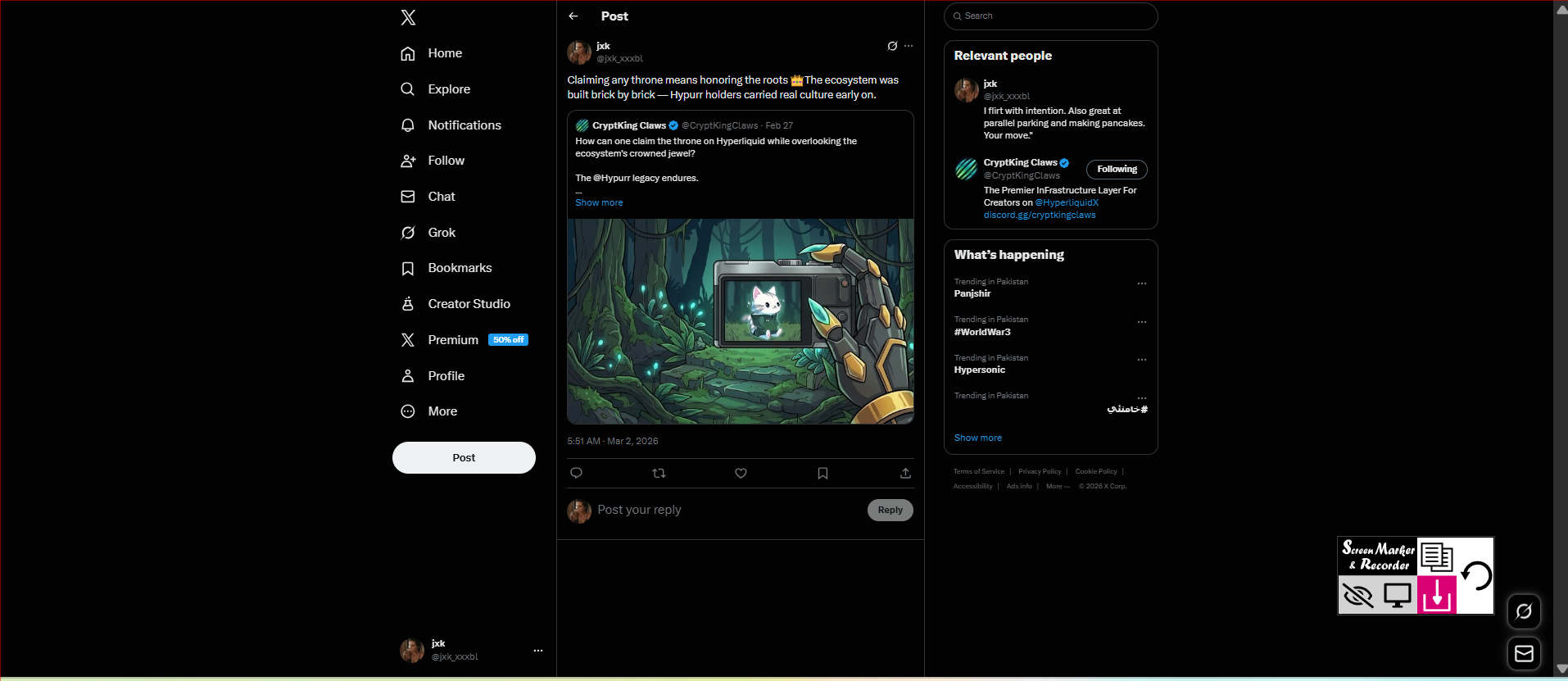Open post's three-dot more menu
The image size is (1568, 681).
coord(909,46)
